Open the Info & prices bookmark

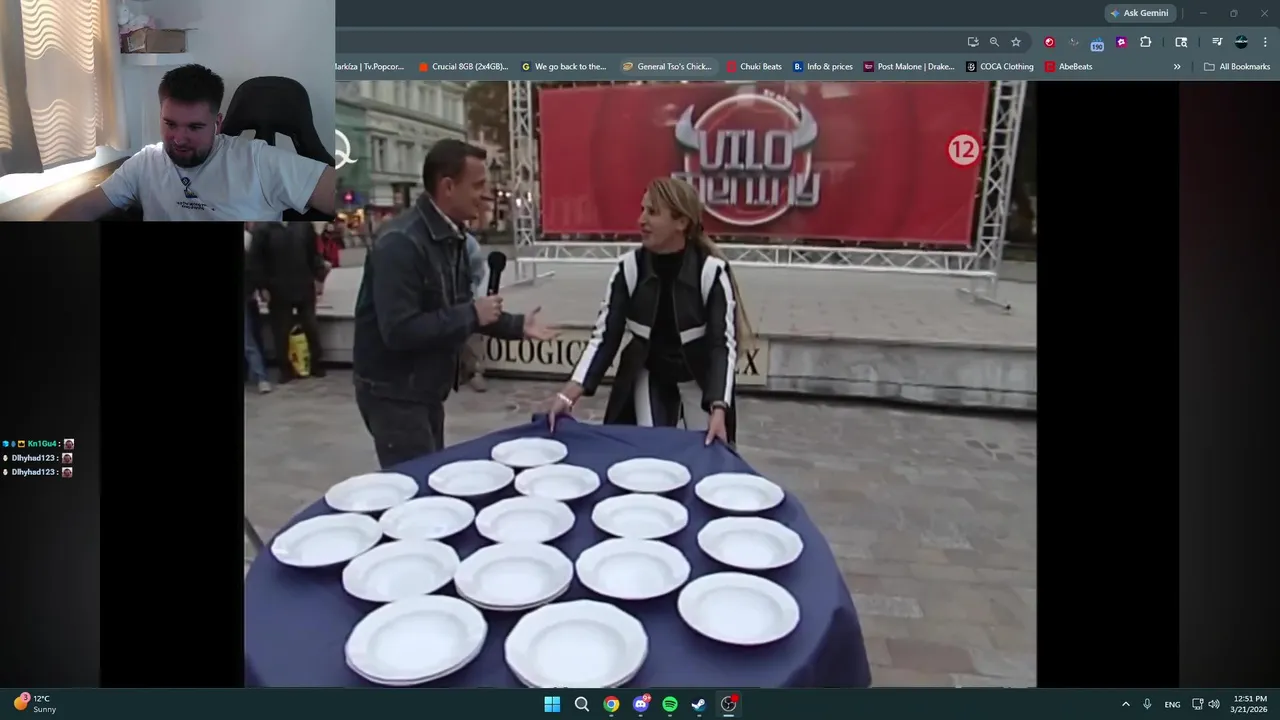pos(823,67)
